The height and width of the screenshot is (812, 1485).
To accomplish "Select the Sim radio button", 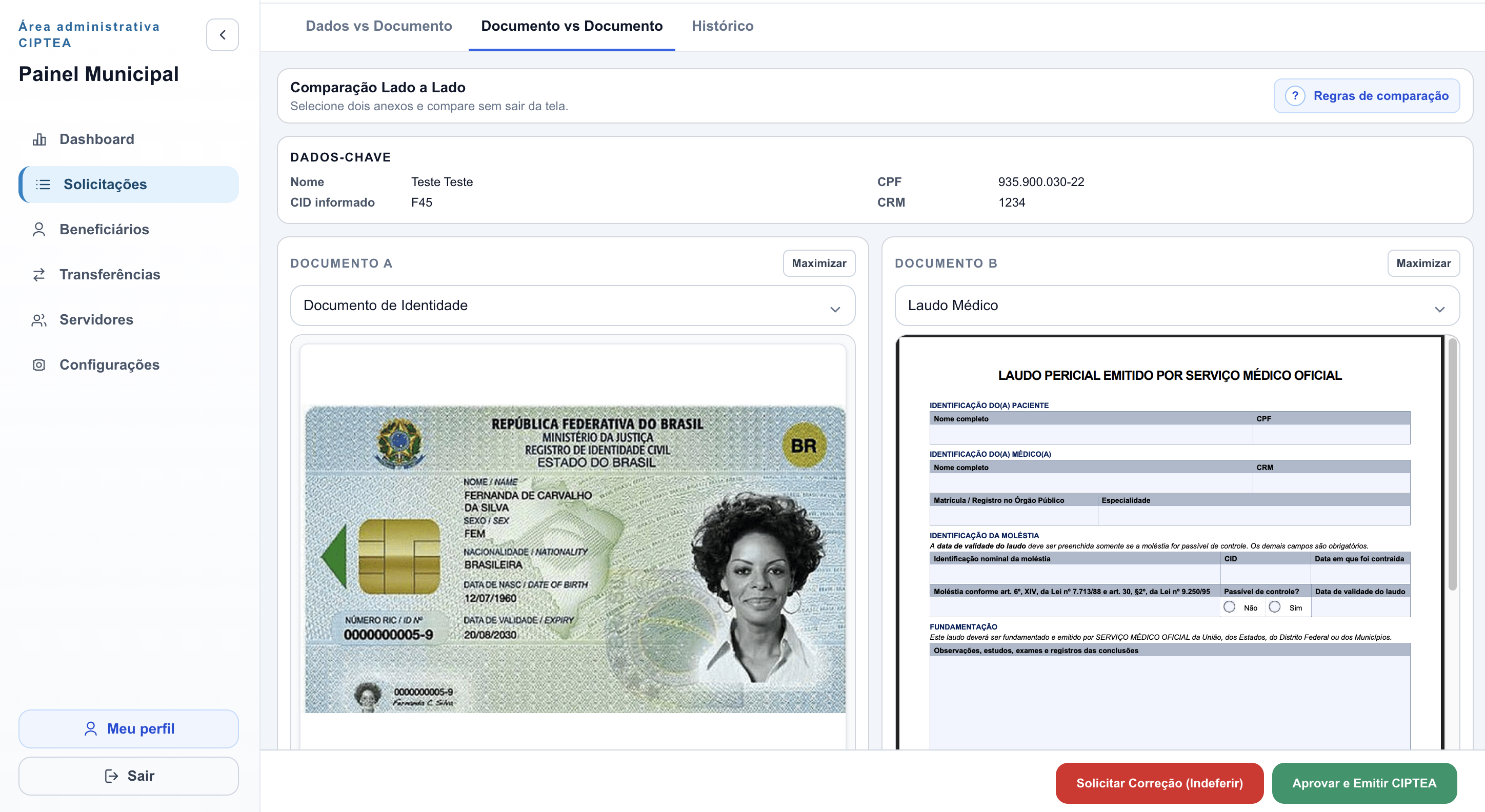I will tap(1274, 606).
